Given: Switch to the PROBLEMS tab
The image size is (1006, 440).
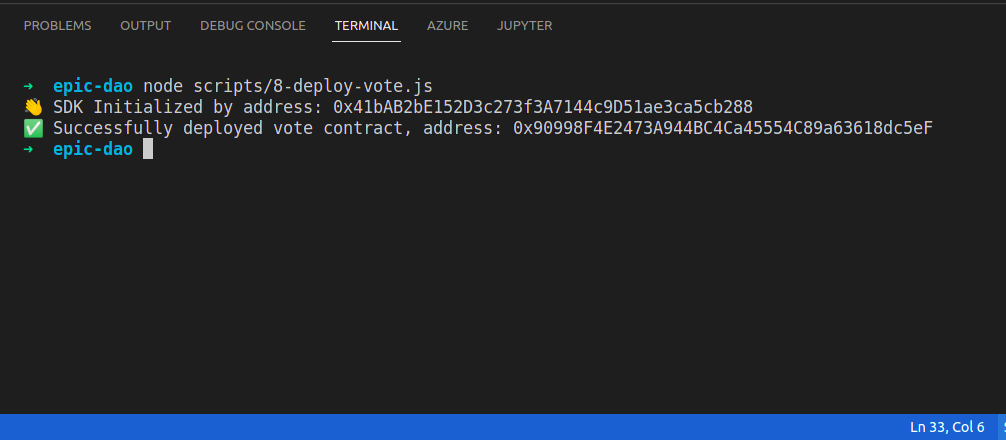Looking at the screenshot, I should click(57, 26).
